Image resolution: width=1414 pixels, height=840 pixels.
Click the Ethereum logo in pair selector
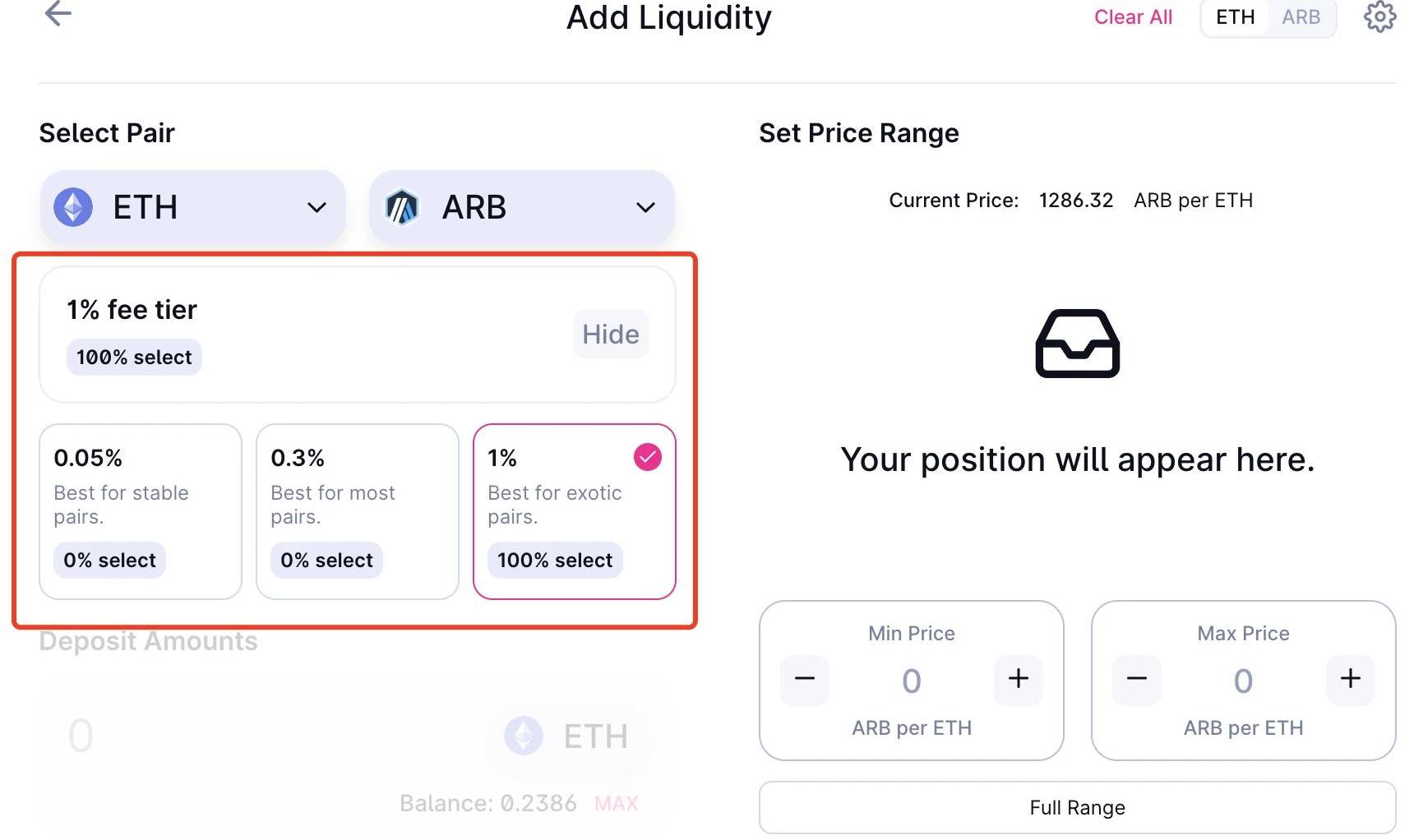[x=73, y=207]
